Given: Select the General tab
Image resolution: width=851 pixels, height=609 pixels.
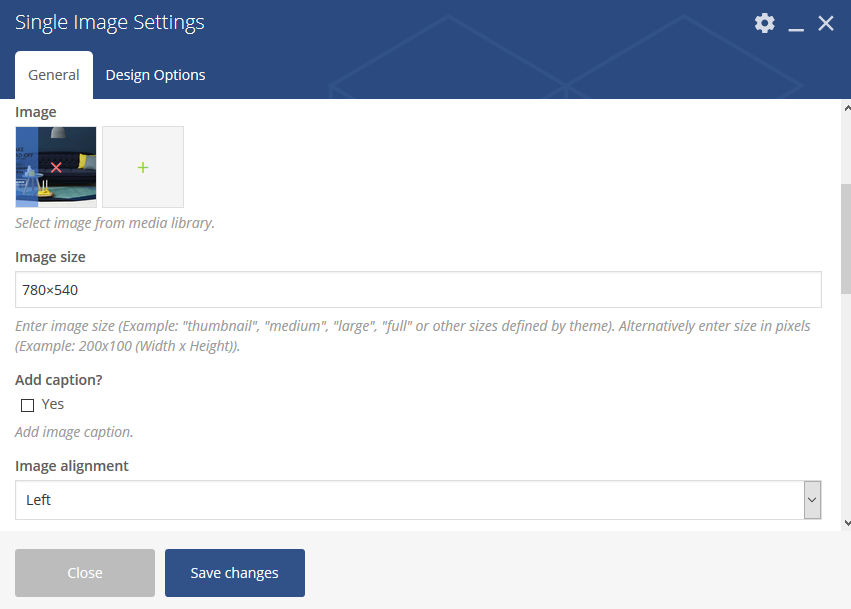Looking at the screenshot, I should pos(54,75).
